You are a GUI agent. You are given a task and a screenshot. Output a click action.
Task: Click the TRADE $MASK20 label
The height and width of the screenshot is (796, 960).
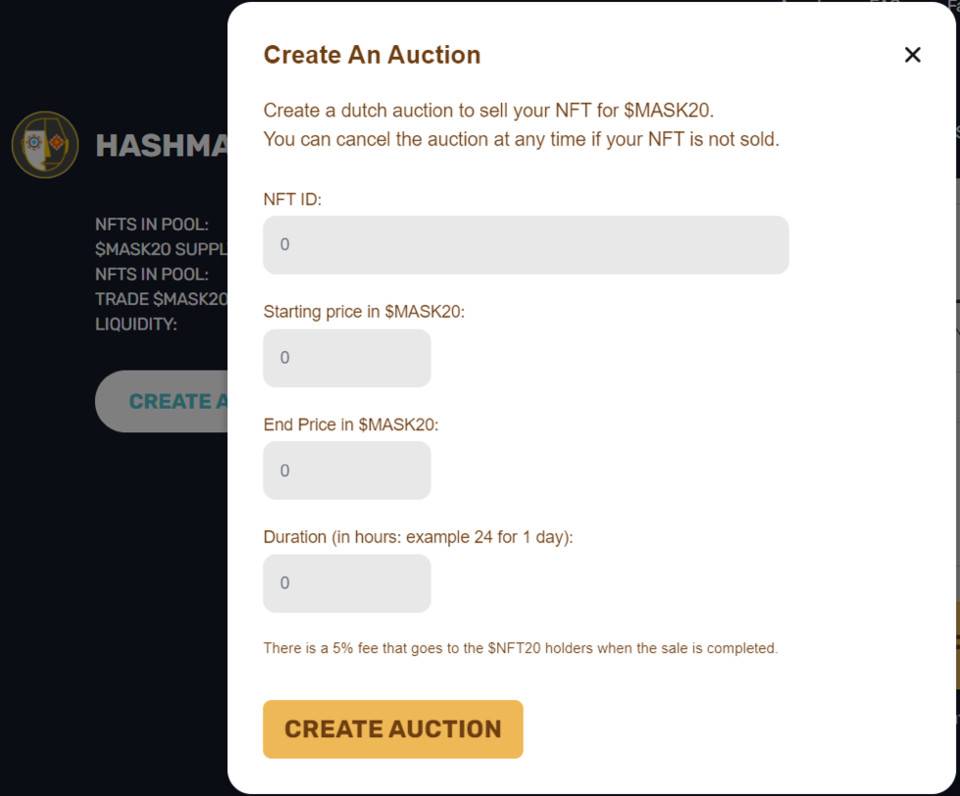pyautogui.click(x=161, y=299)
